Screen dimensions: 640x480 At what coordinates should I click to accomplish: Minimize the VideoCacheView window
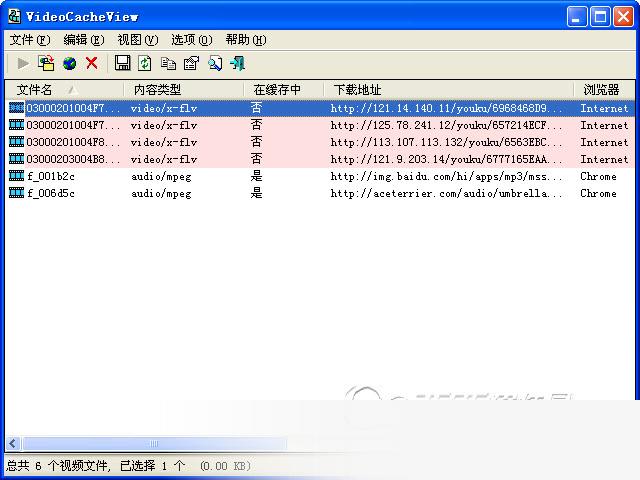pyautogui.click(x=577, y=17)
